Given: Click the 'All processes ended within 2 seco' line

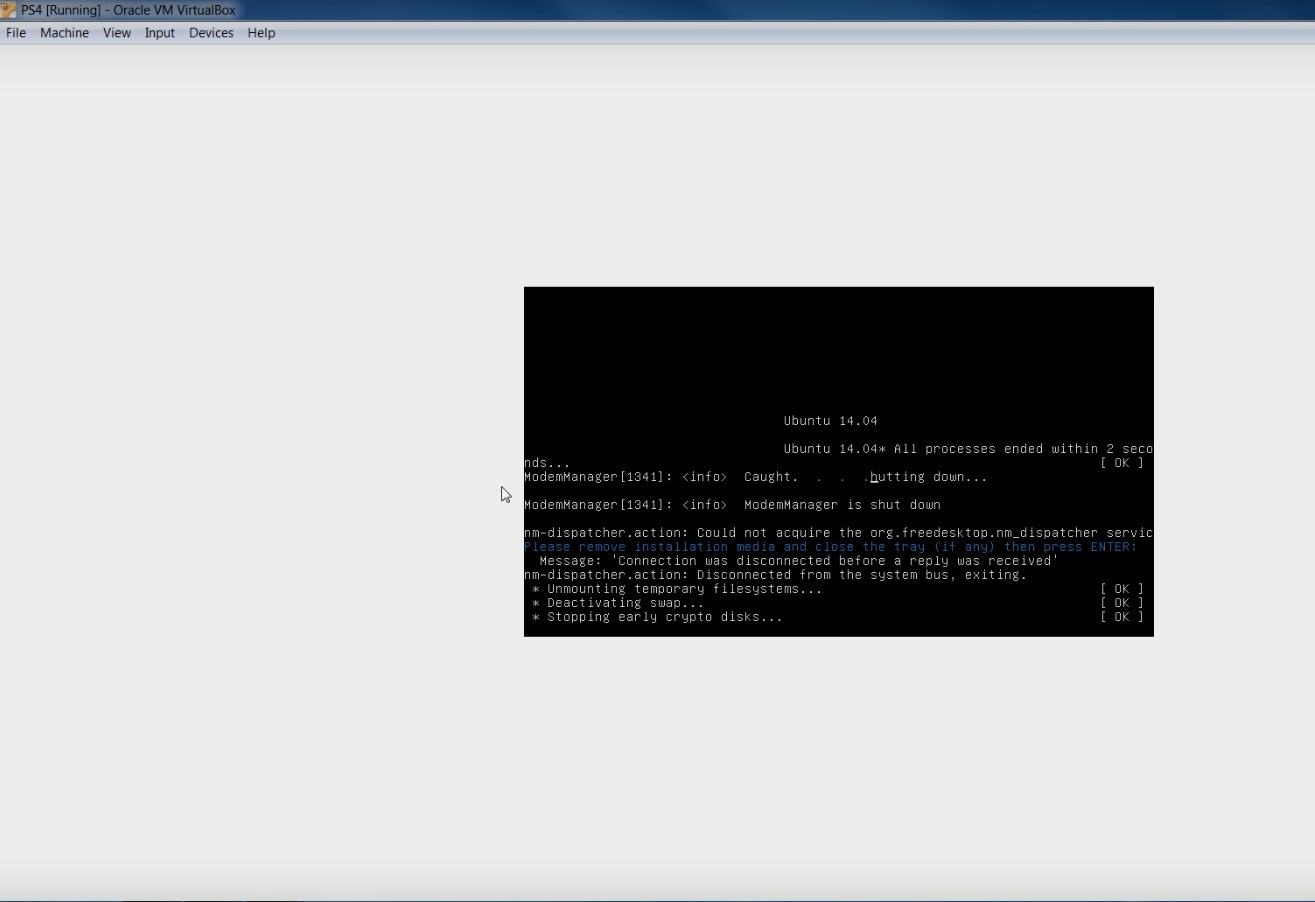Looking at the screenshot, I should pyautogui.click(x=968, y=449).
